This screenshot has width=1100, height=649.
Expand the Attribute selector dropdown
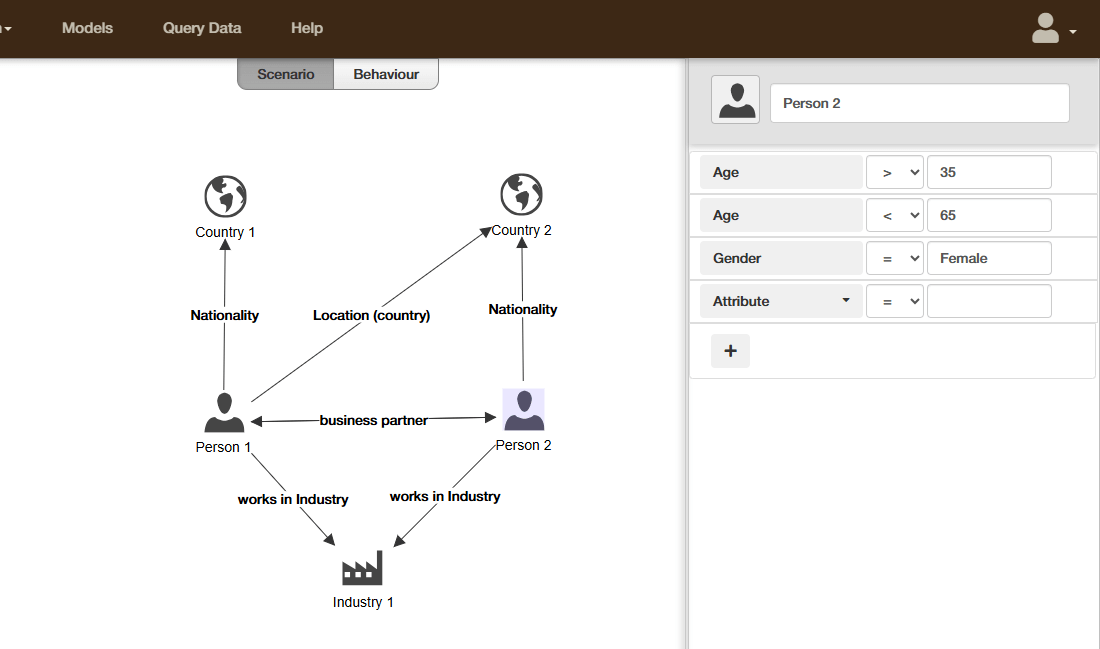click(781, 301)
